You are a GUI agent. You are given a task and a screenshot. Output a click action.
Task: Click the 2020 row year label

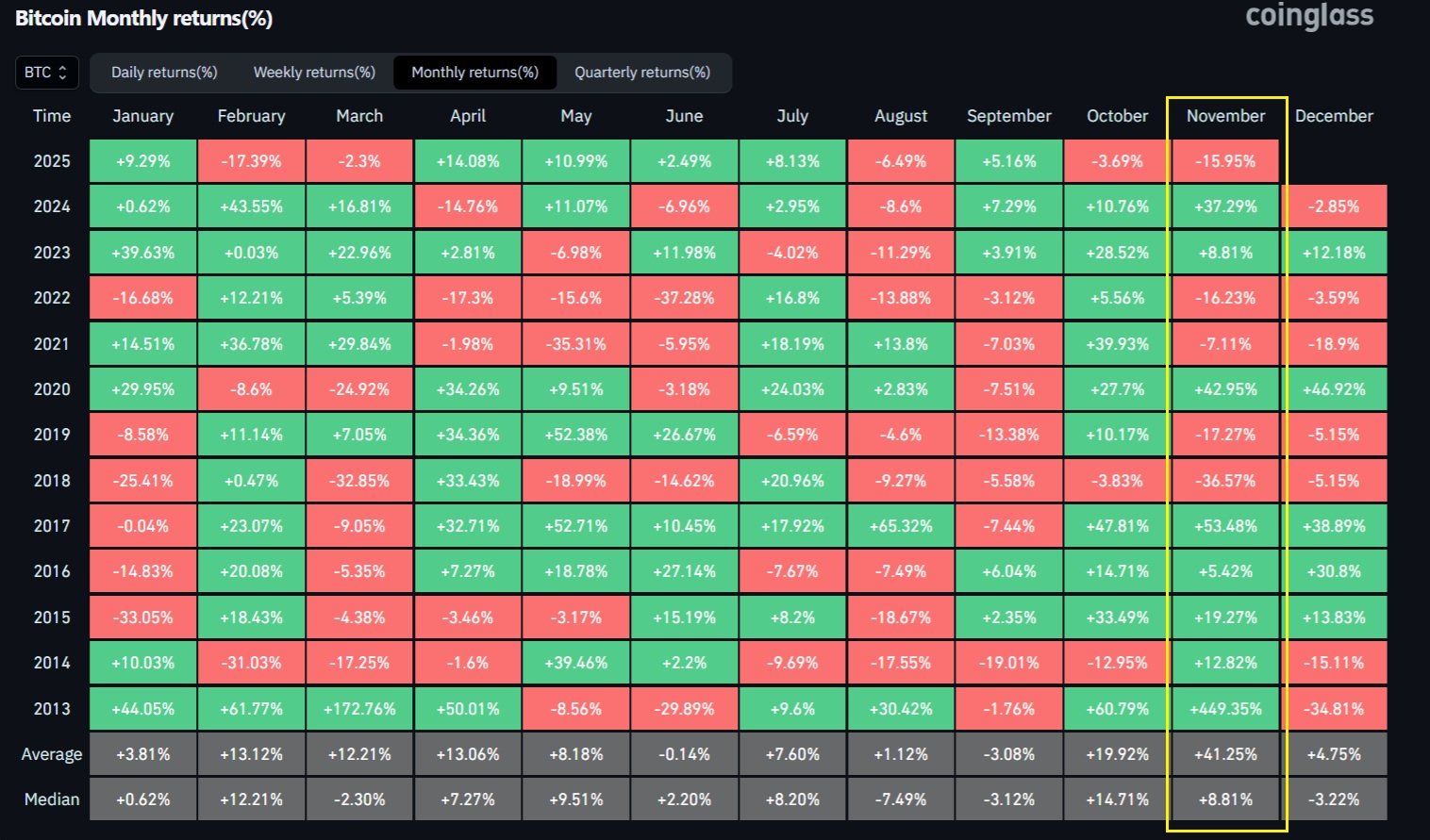(x=52, y=389)
